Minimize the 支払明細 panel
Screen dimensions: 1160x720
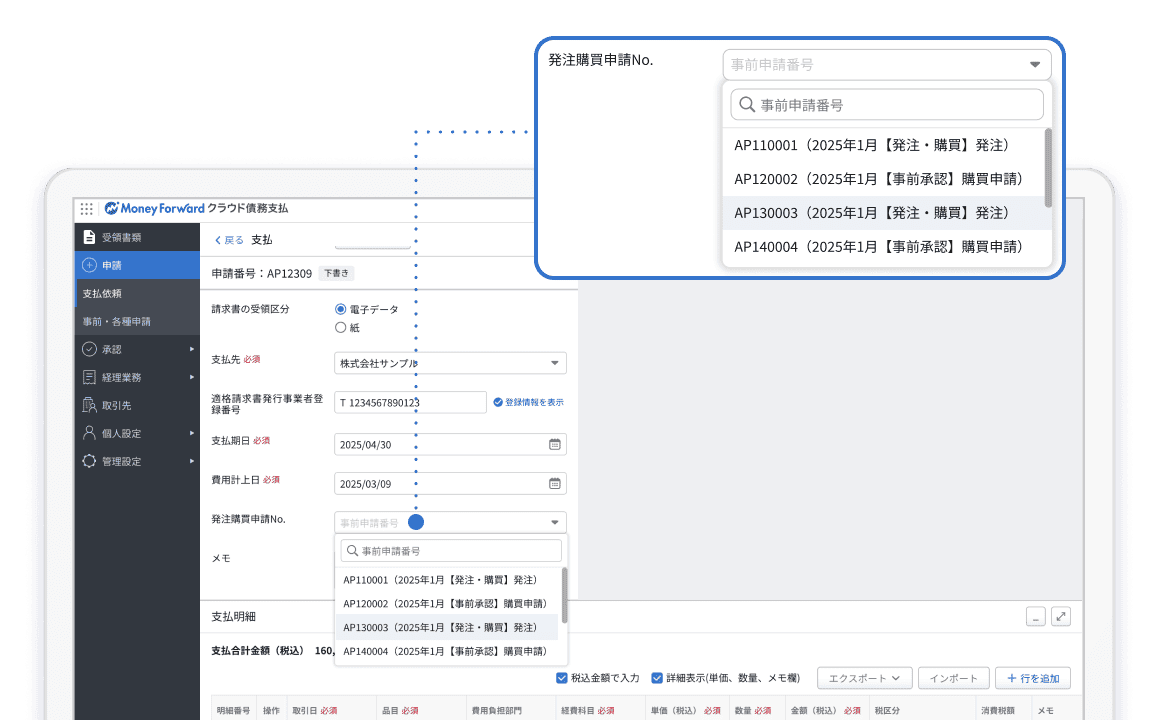[x=1036, y=617]
